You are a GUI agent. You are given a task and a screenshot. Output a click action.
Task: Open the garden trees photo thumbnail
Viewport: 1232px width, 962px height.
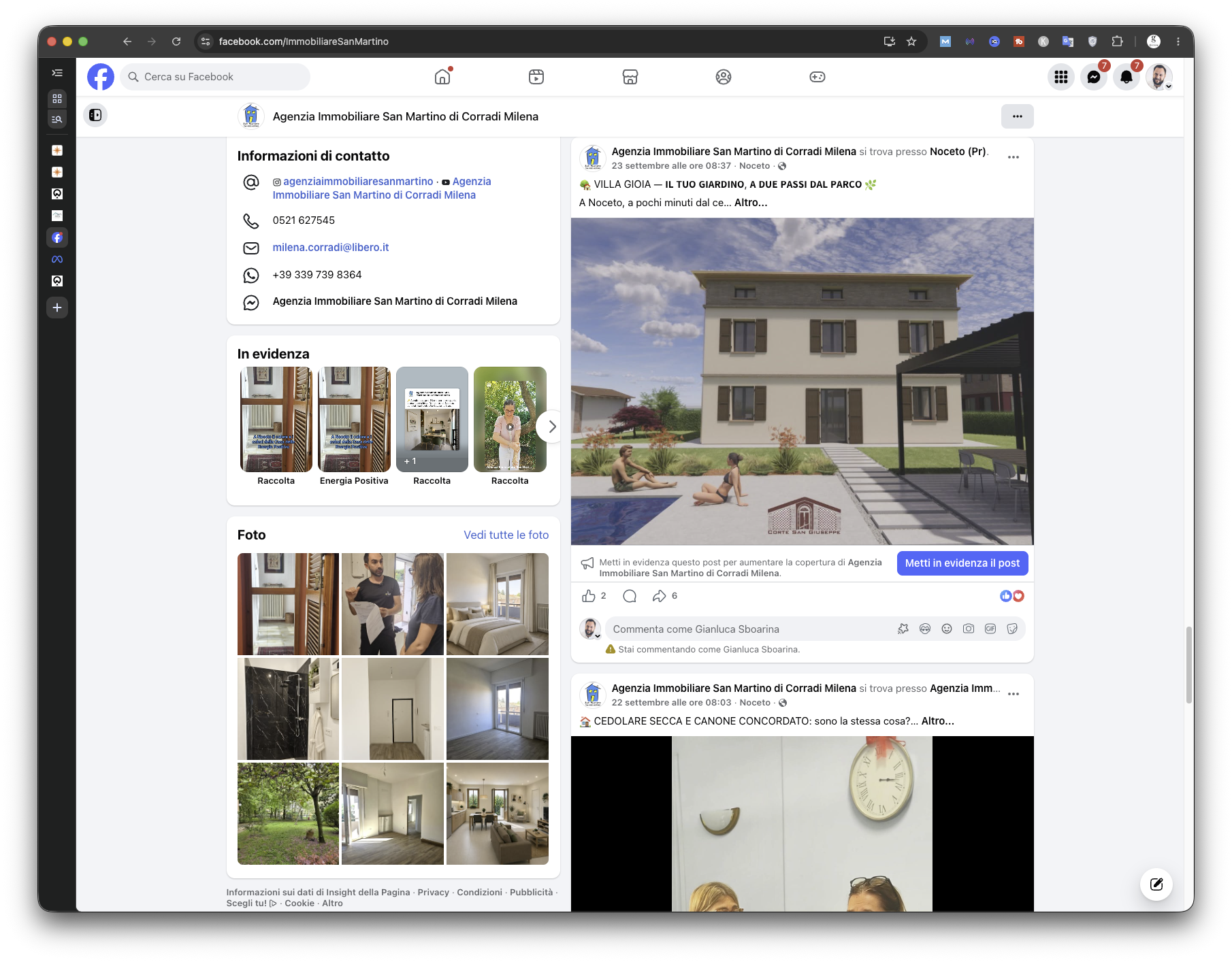click(288, 814)
